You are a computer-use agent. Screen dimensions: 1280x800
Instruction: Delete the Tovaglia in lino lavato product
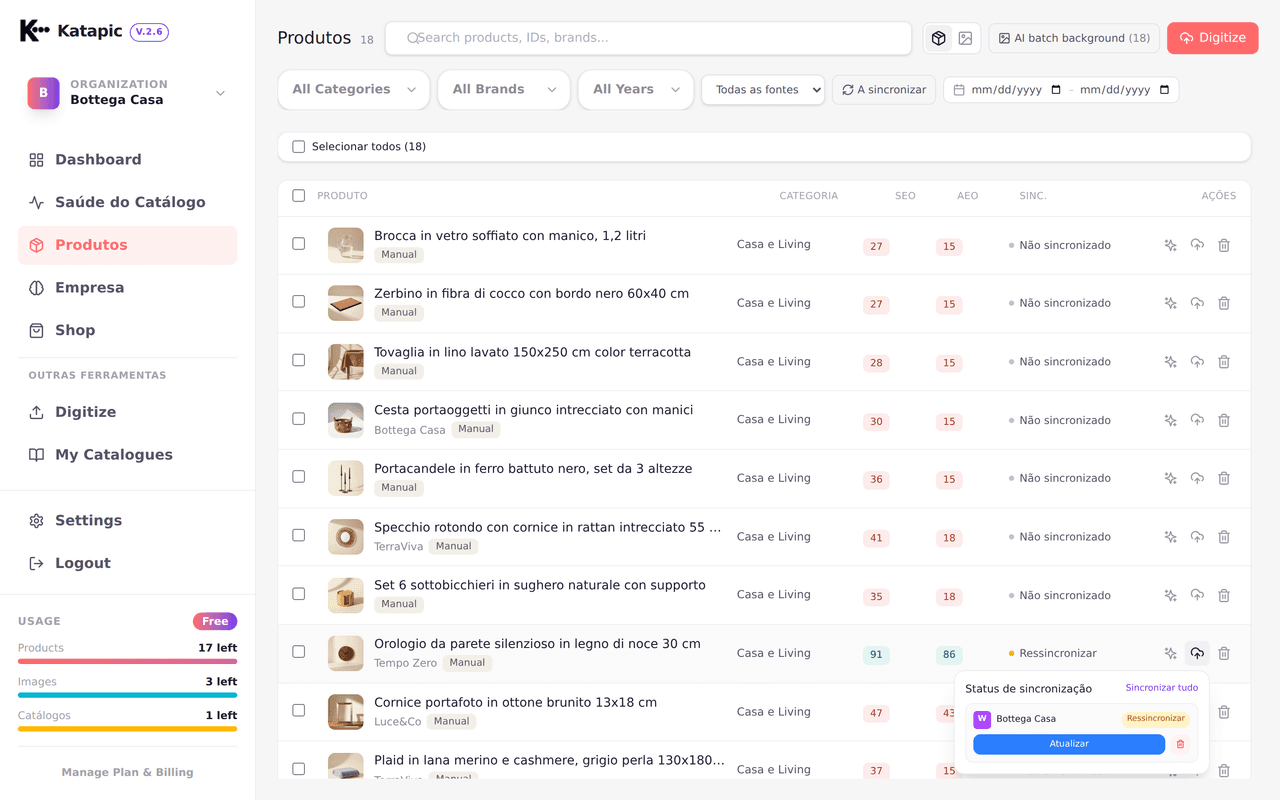[x=1224, y=362]
